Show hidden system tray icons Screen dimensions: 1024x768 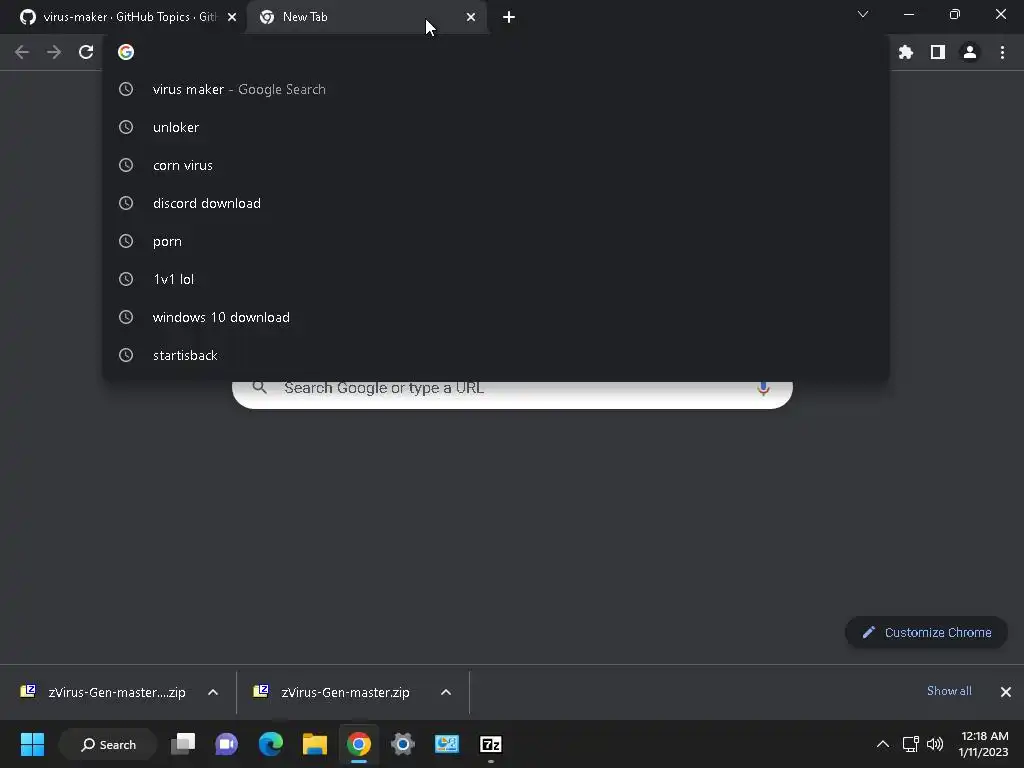(882, 744)
